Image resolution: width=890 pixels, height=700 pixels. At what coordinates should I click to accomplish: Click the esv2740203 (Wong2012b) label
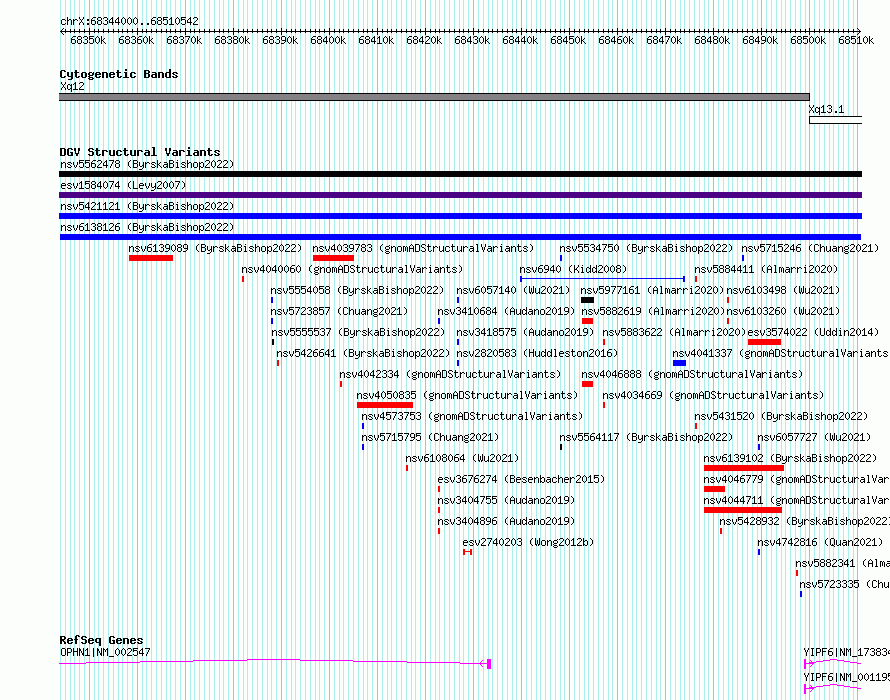(528, 543)
